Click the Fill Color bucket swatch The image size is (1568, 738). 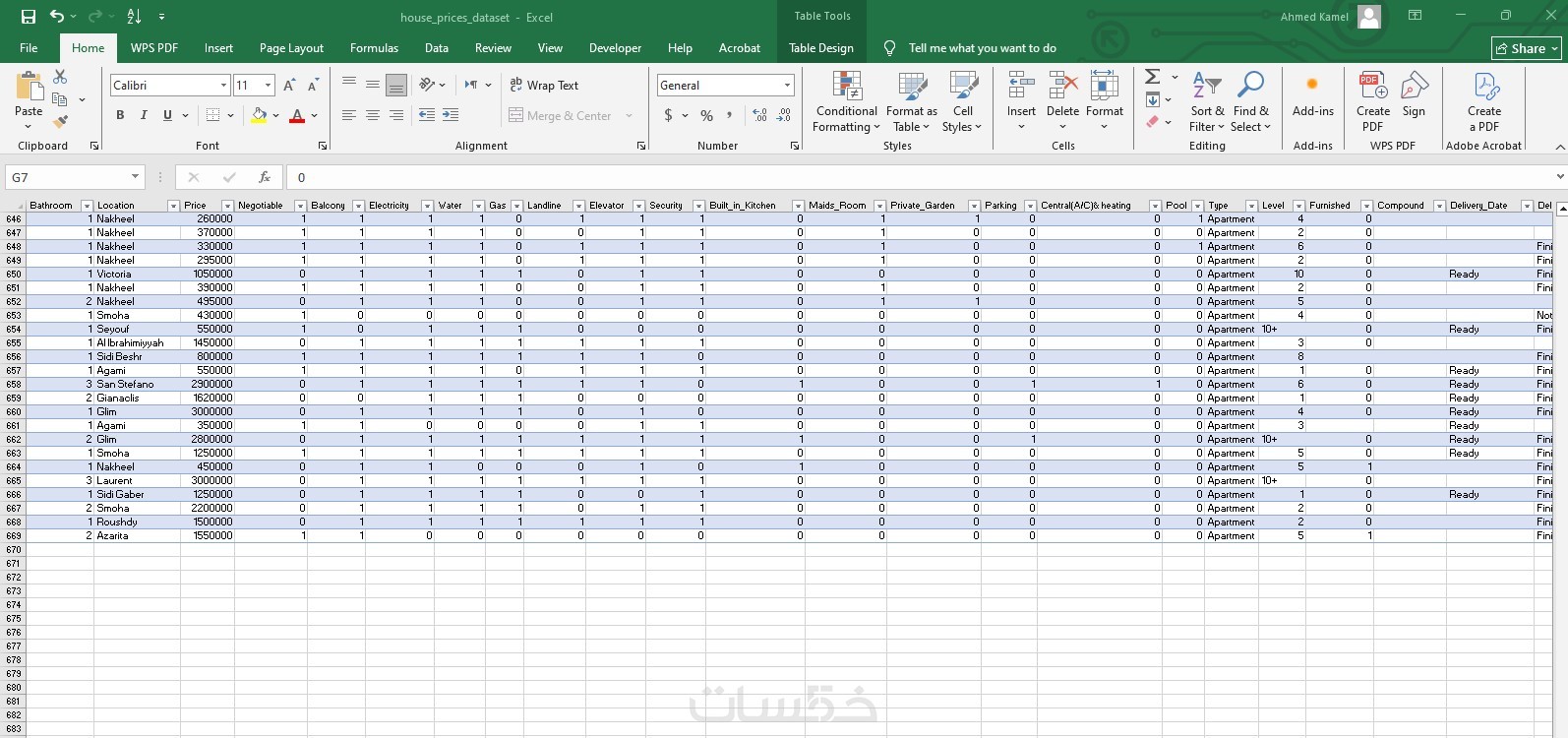pyautogui.click(x=259, y=115)
